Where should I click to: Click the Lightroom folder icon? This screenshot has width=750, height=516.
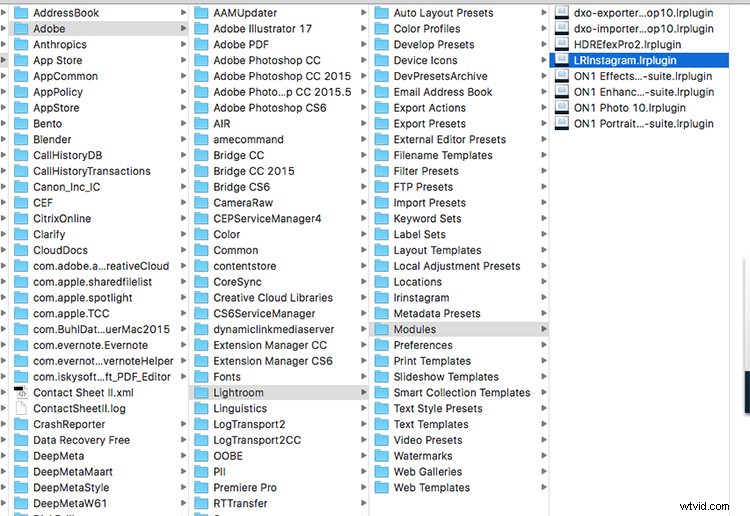200,393
